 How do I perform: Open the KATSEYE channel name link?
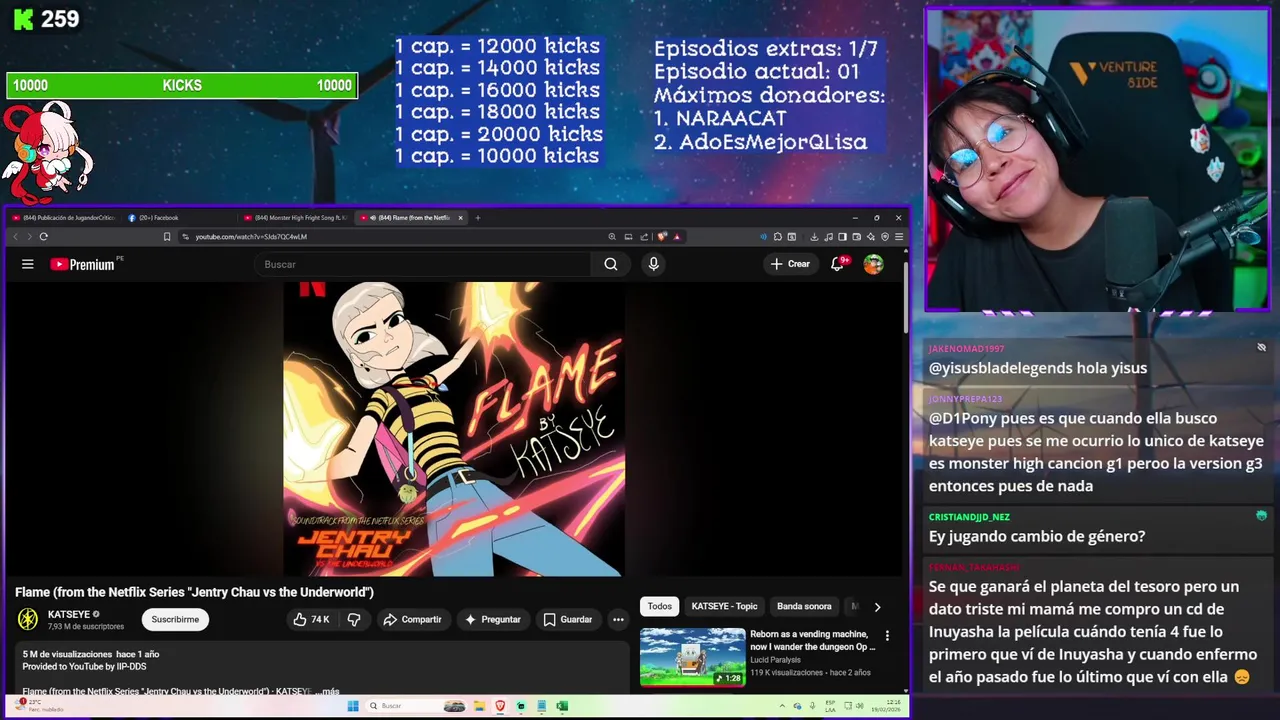point(69,614)
